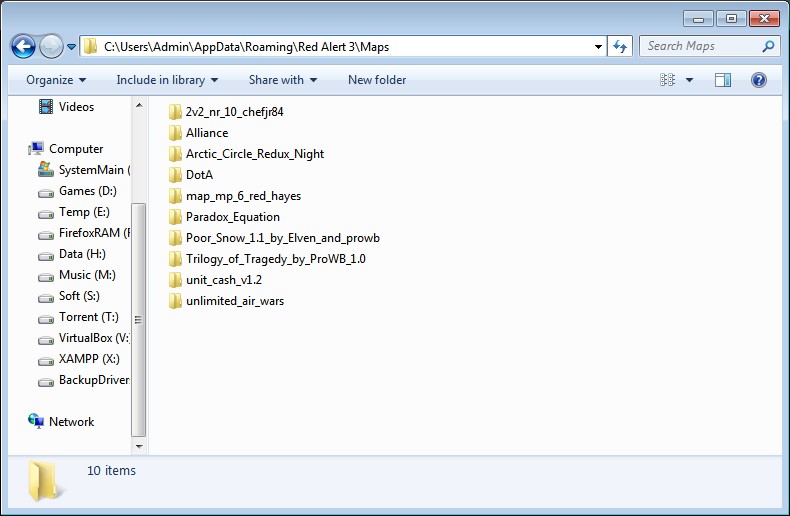Change view using the views icon
Screen dimensions: 790x516
[667, 80]
